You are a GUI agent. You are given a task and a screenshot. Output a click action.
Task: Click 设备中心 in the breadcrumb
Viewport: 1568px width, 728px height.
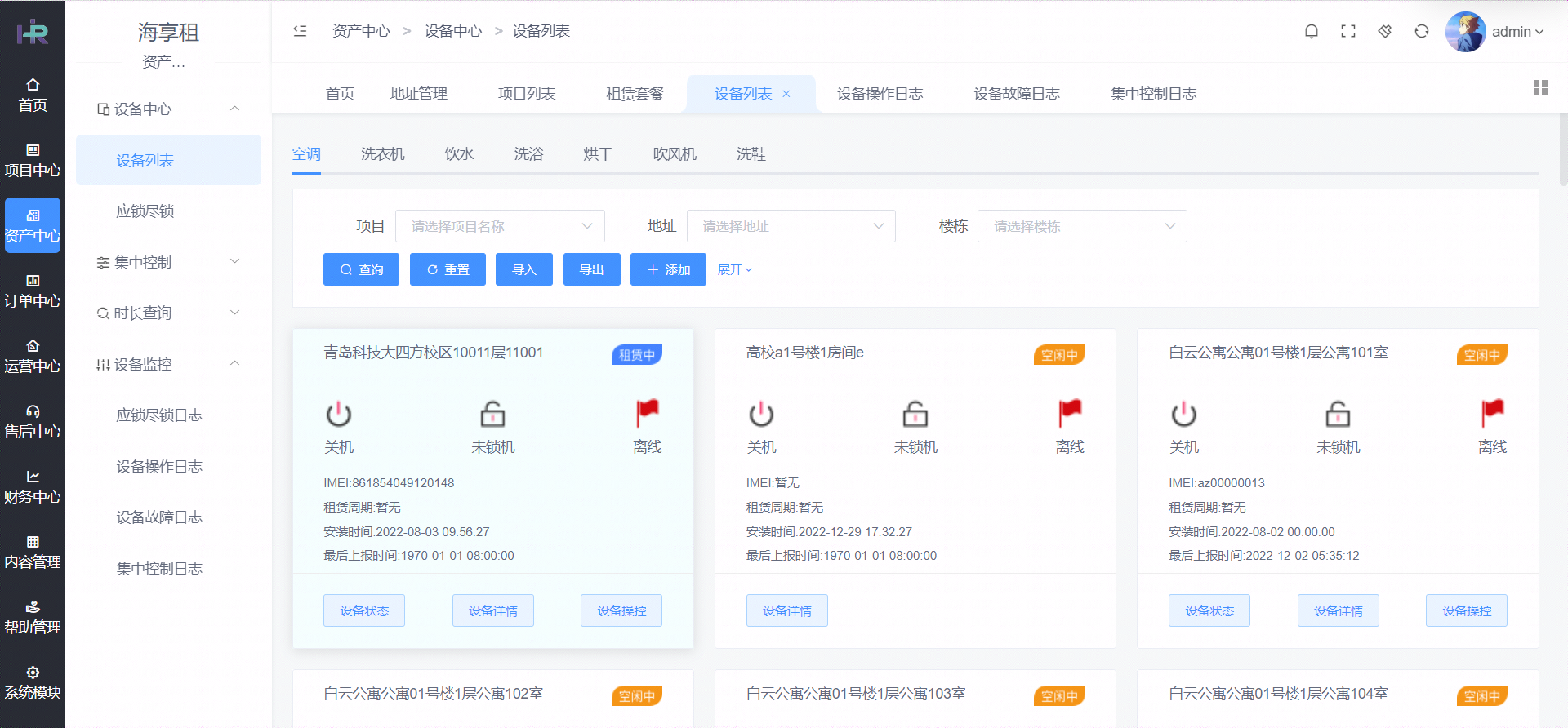(453, 31)
